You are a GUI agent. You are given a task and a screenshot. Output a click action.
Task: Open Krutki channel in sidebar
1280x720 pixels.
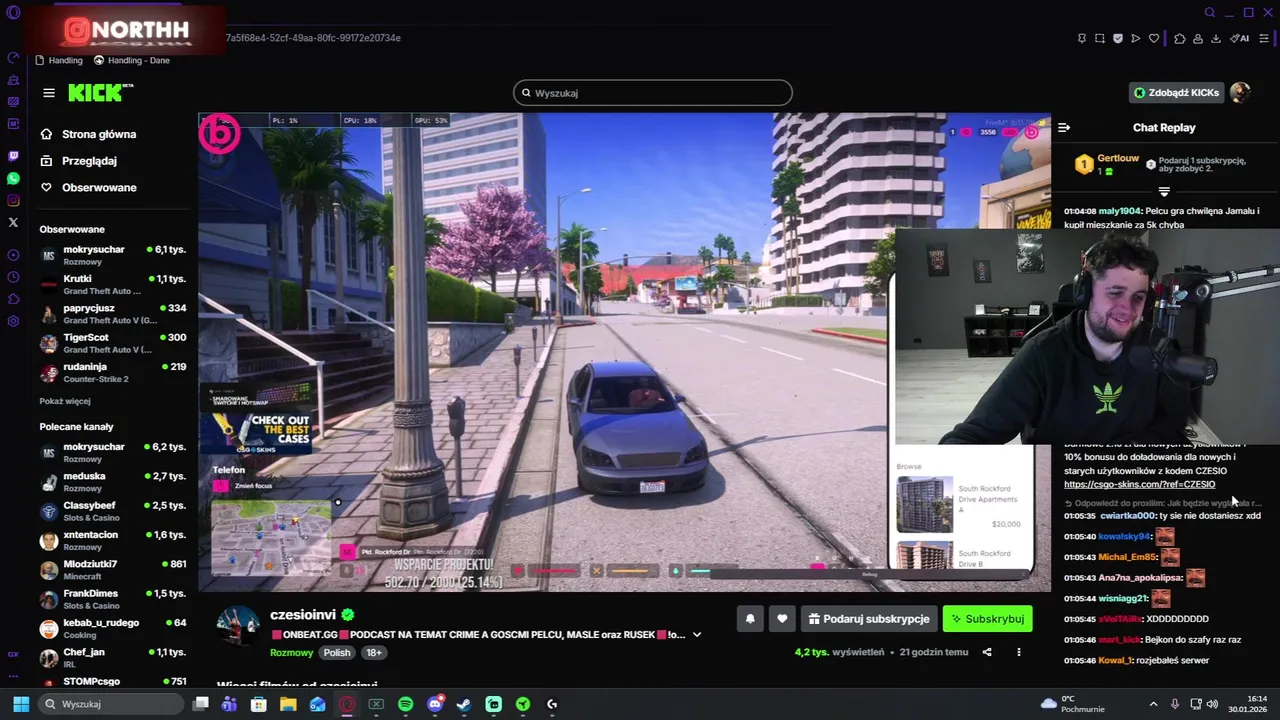point(113,284)
